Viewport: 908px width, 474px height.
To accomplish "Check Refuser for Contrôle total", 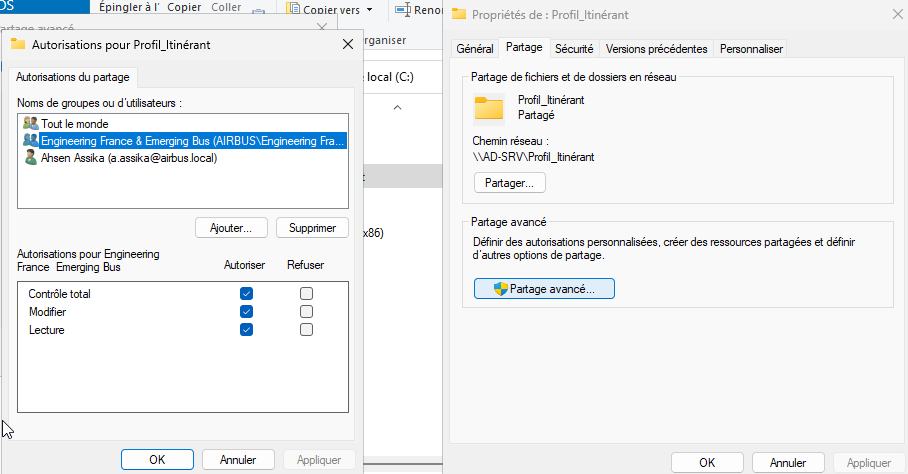I will pyautogui.click(x=306, y=293).
